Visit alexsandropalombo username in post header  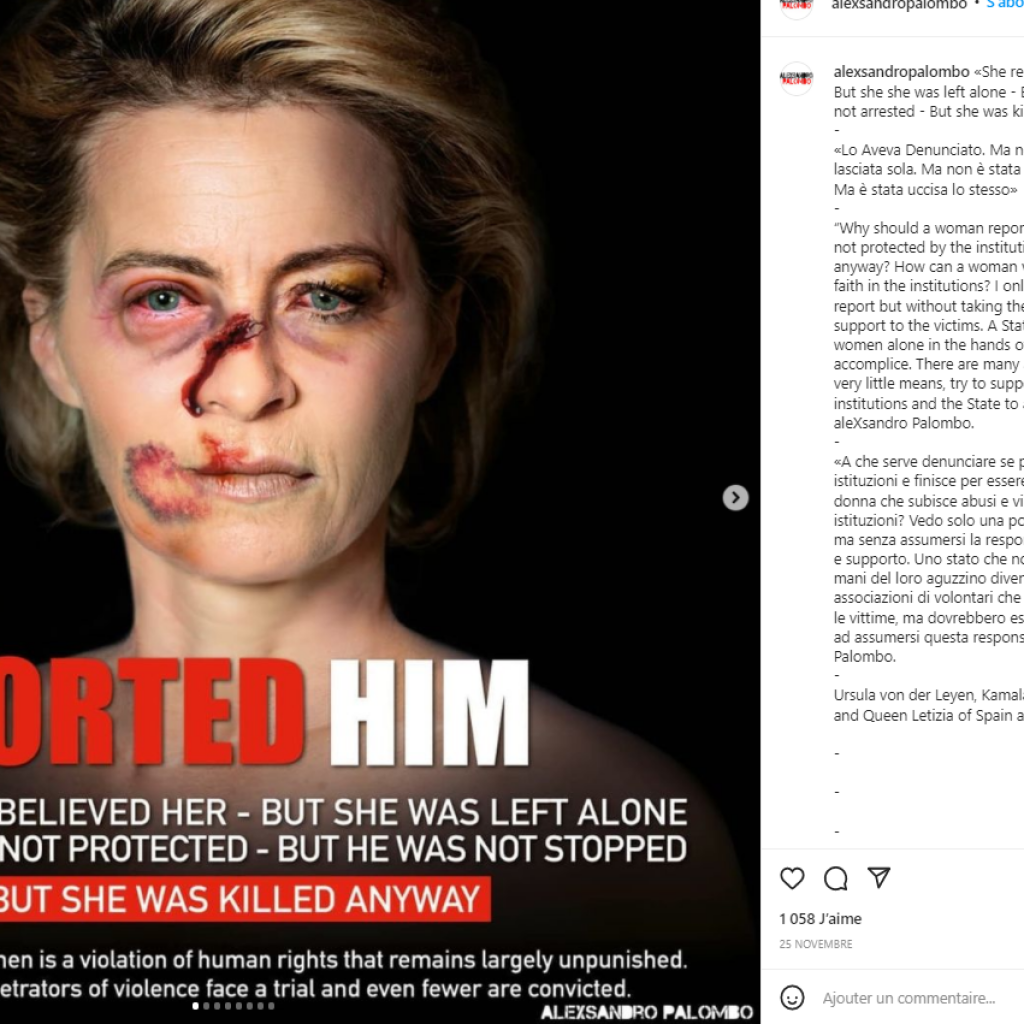899,5
